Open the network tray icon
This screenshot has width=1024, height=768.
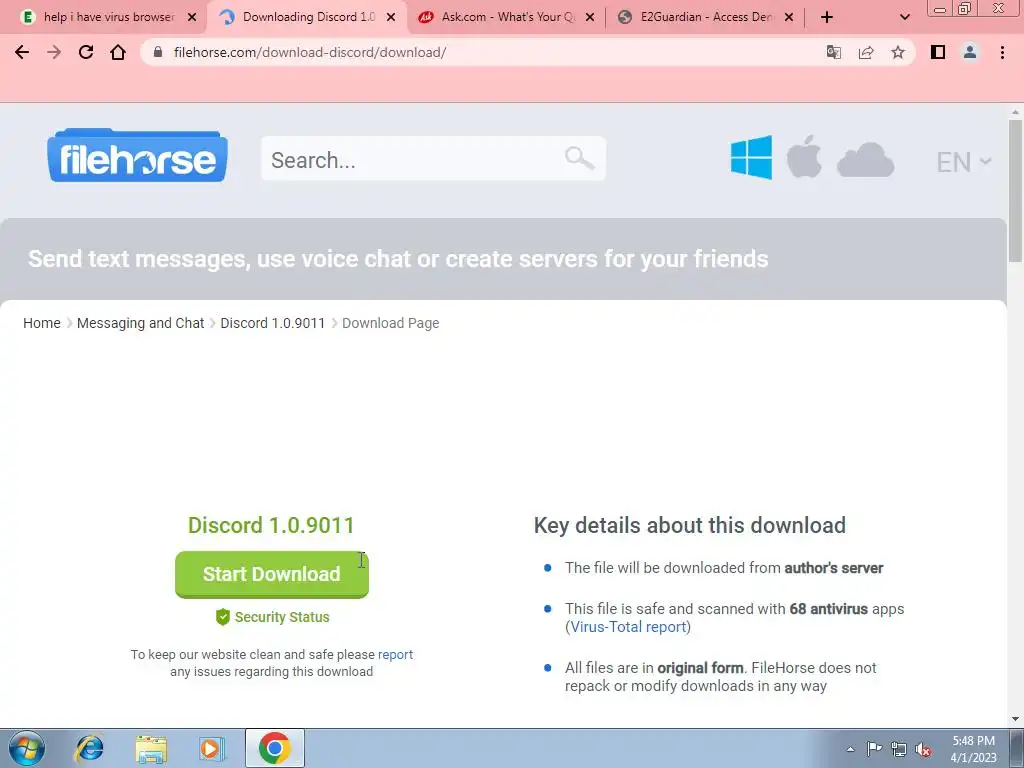[899, 750]
